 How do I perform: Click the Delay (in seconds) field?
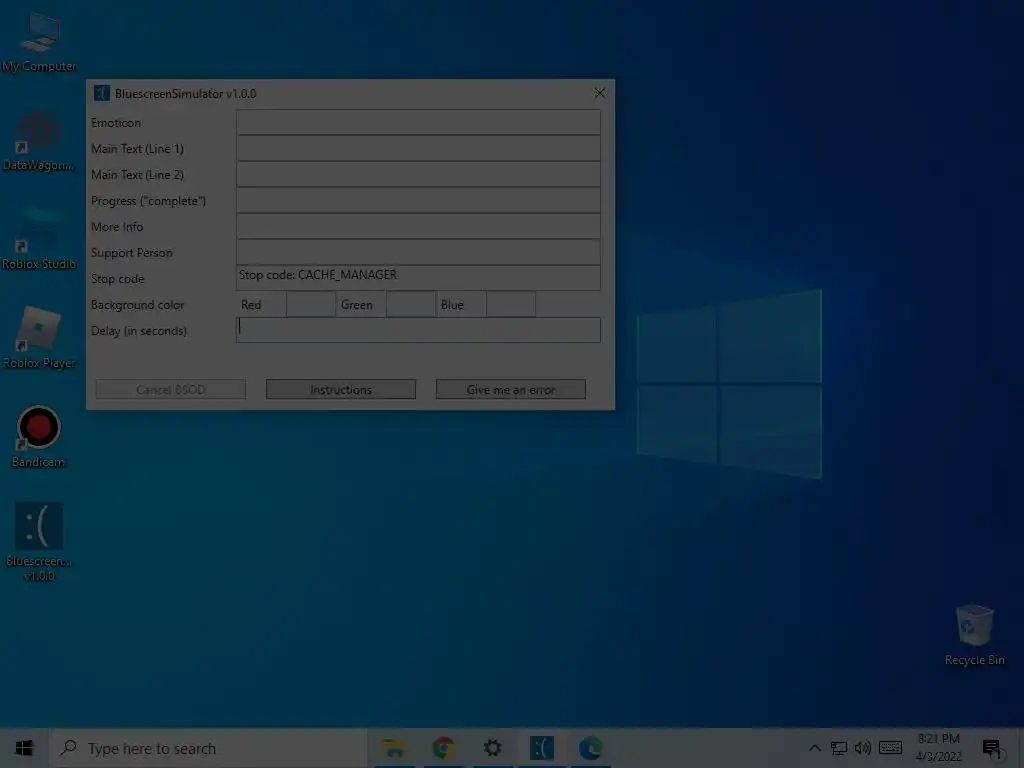[418, 330]
